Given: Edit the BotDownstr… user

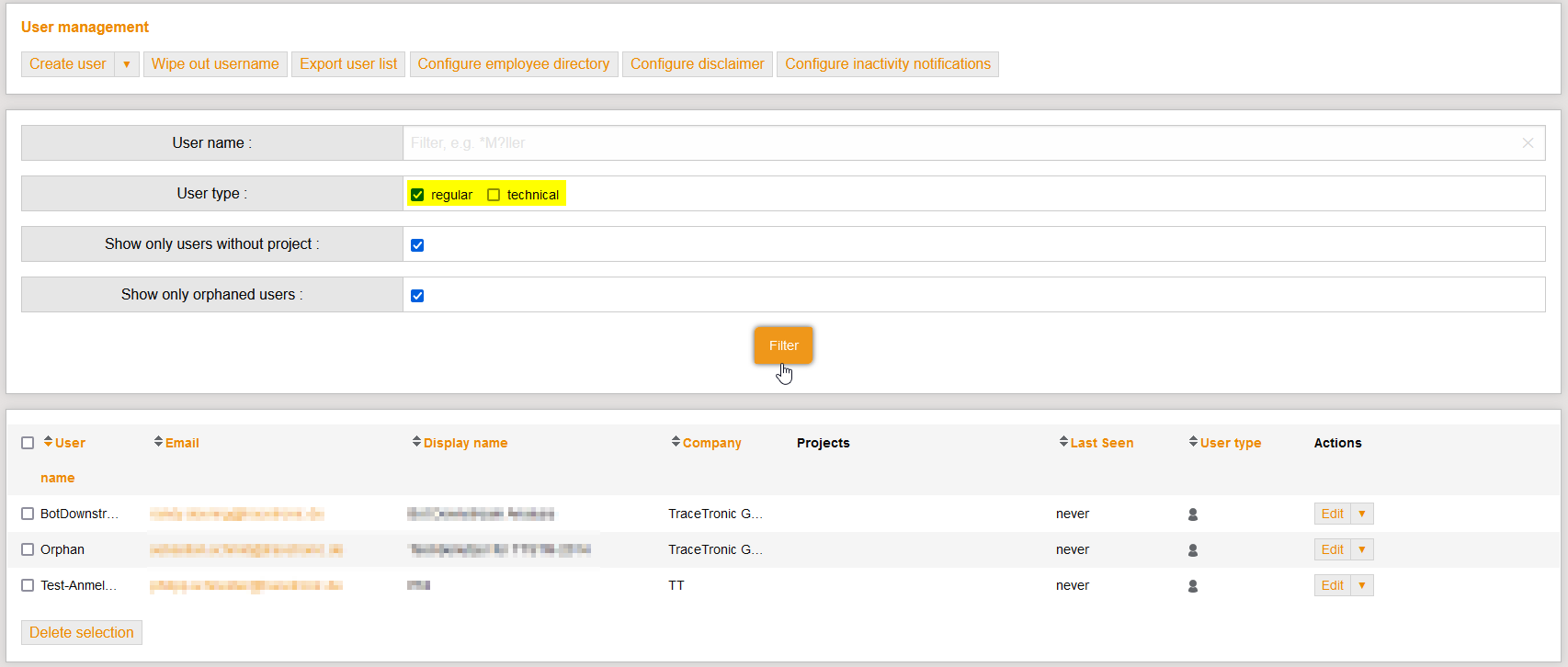Looking at the screenshot, I should click(x=1333, y=514).
